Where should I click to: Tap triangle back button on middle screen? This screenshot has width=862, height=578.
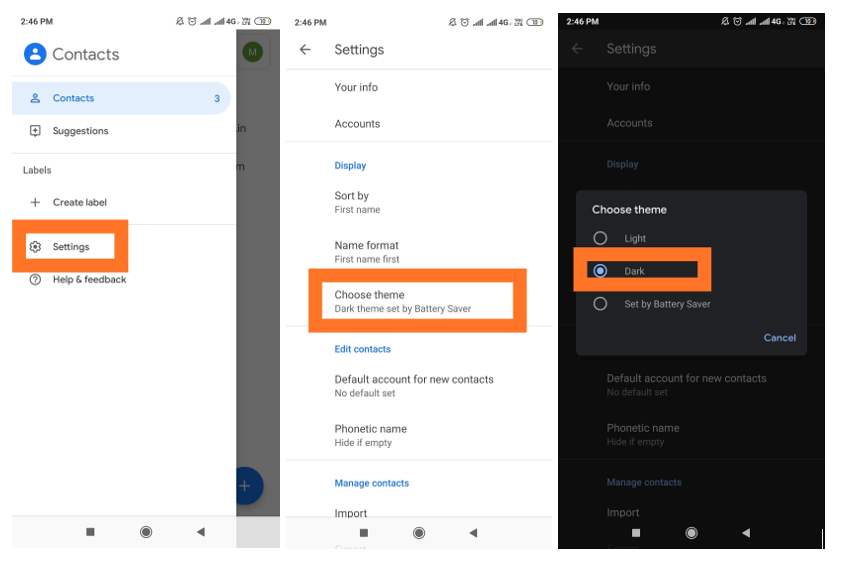coord(473,532)
